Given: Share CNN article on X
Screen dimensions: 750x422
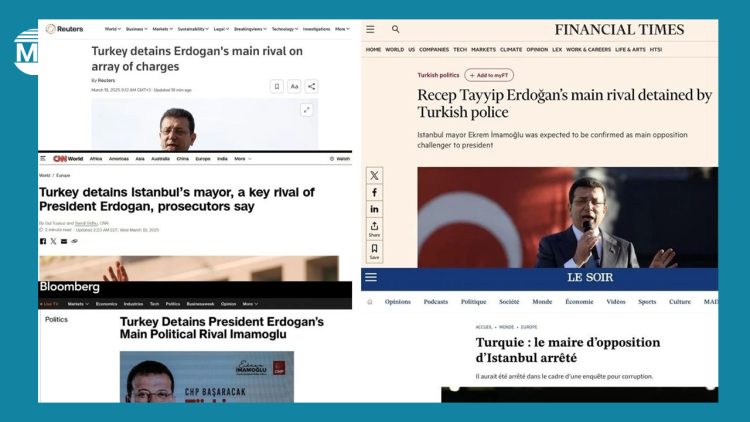Looking at the screenshot, I should 53,241.
